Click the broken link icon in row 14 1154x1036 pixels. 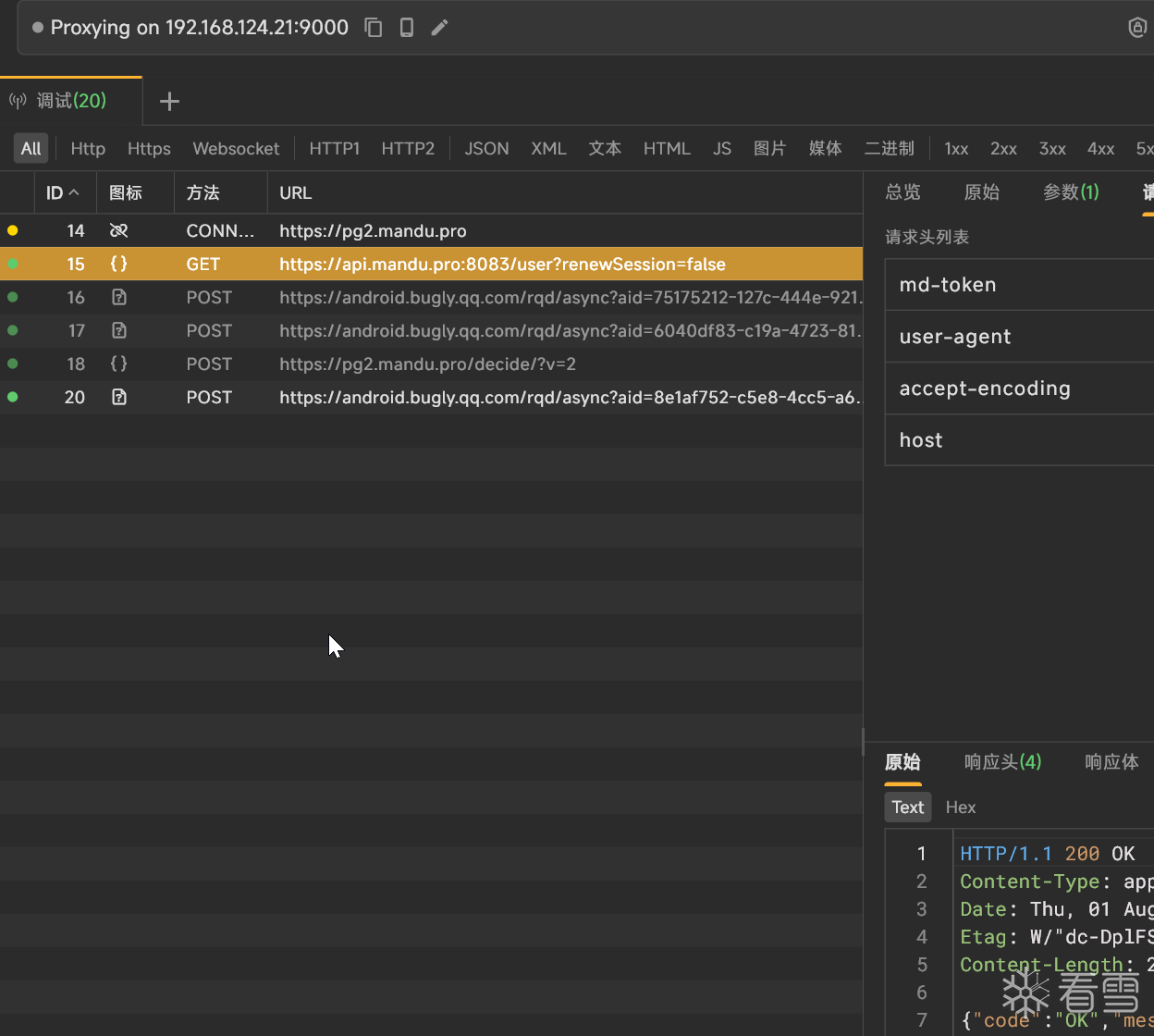118,230
